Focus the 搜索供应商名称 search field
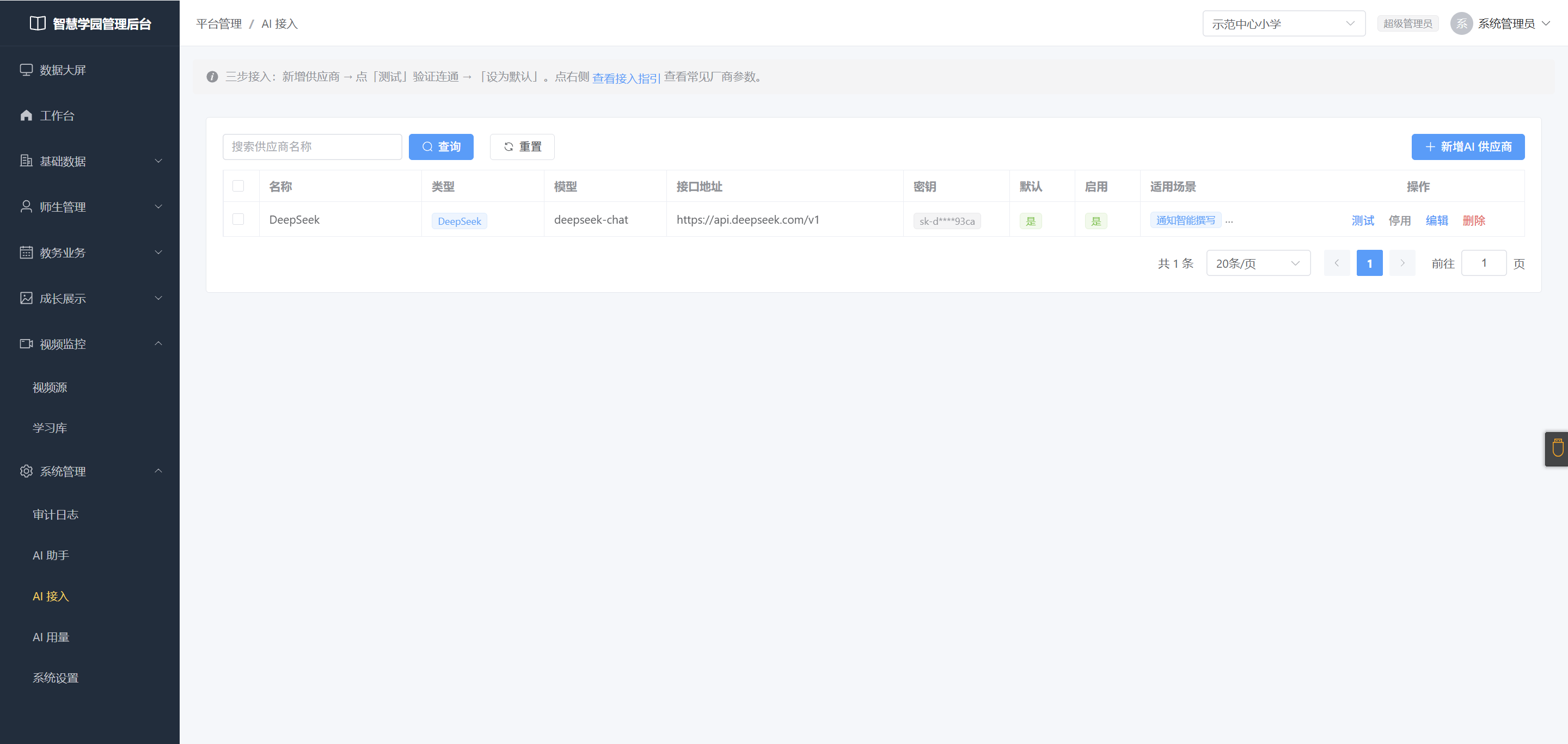 pyautogui.click(x=313, y=146)
